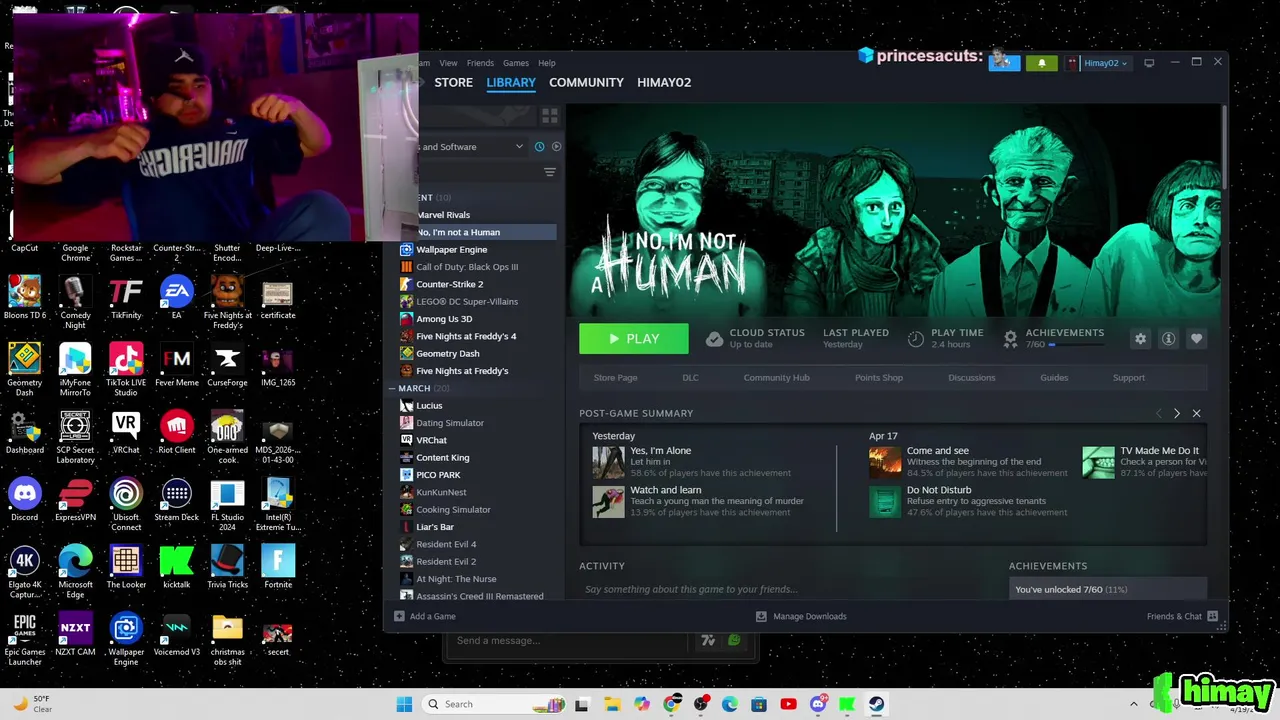Open Stream Deck desktop shortcut
1280x720 pixels.
[177, 500]
